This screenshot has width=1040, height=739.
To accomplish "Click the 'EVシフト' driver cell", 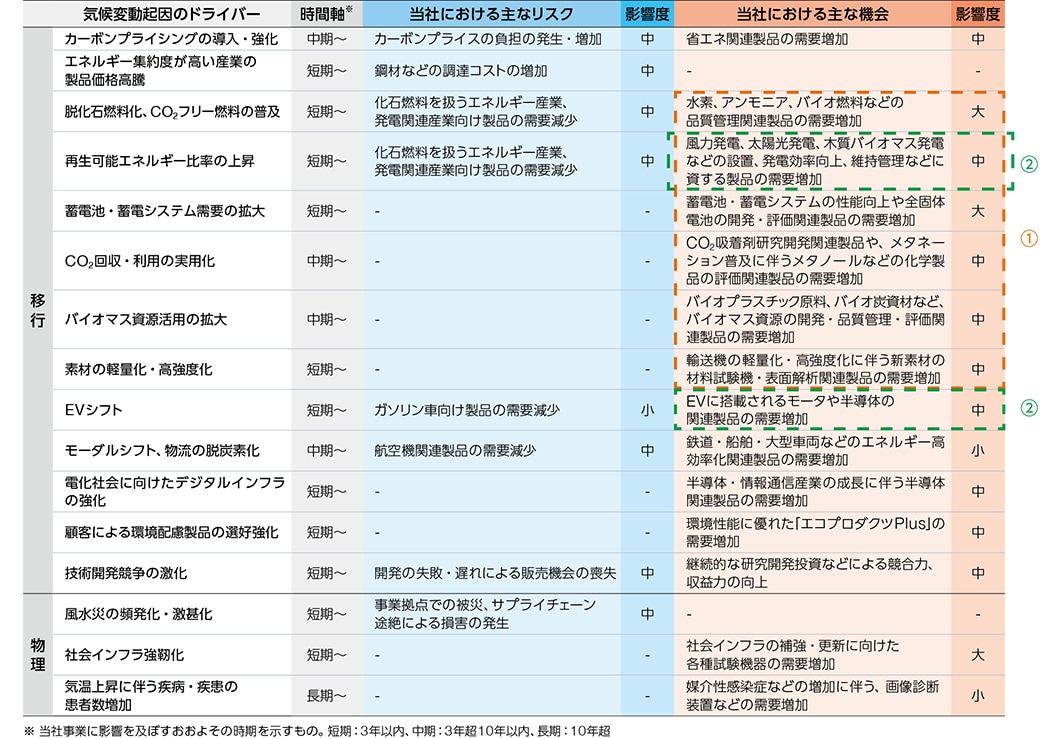I will (94, 410).
